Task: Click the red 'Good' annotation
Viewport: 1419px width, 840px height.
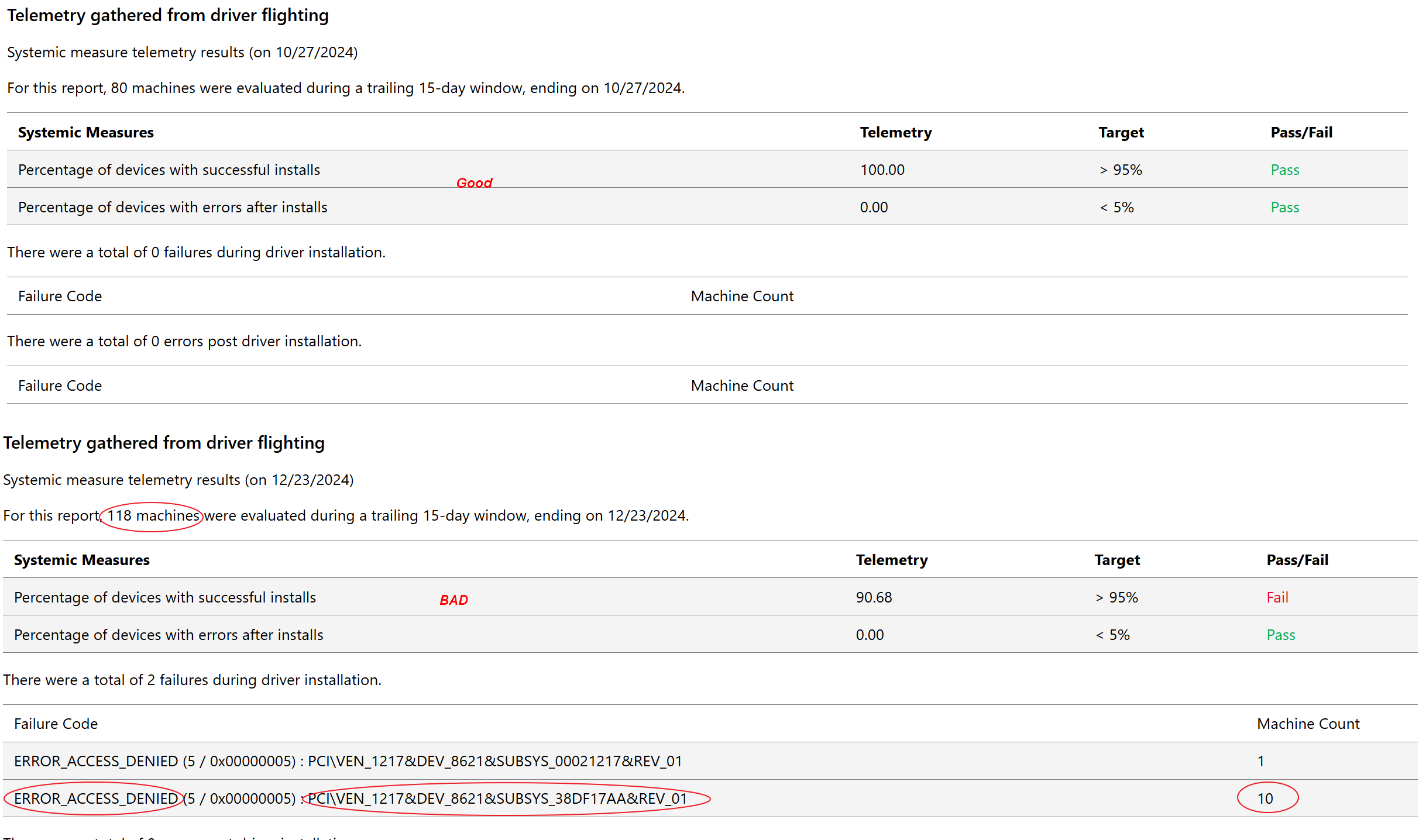Action: 474,183
